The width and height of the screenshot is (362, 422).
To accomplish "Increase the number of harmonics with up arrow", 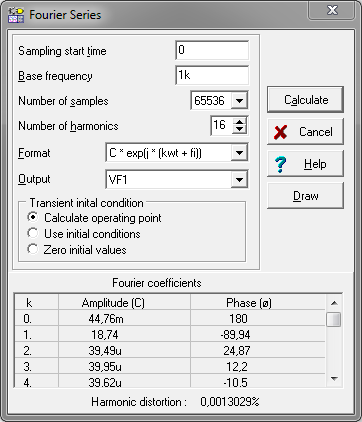I will click(x=240, y=122).
